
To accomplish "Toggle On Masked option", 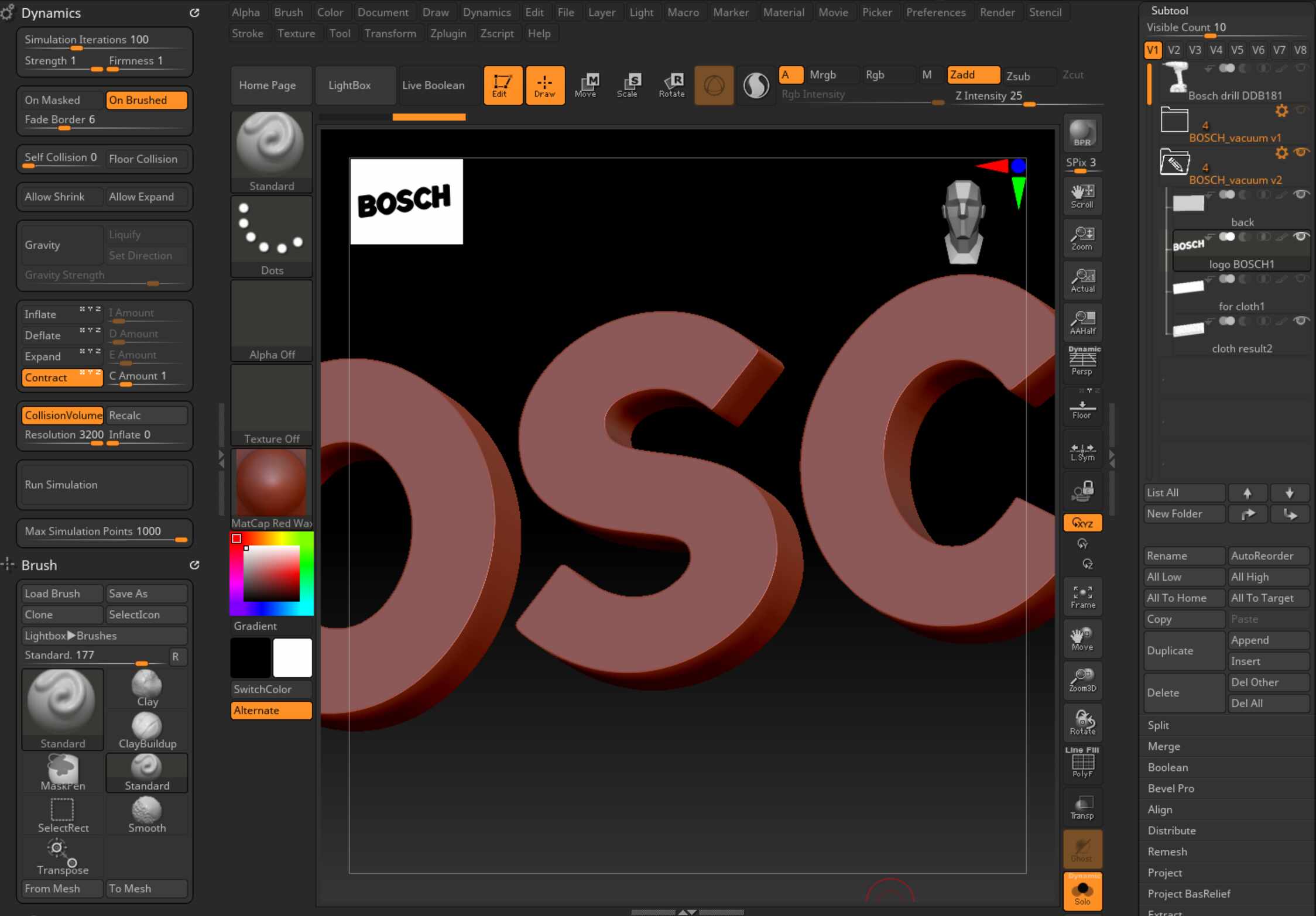I will point(62,100).
